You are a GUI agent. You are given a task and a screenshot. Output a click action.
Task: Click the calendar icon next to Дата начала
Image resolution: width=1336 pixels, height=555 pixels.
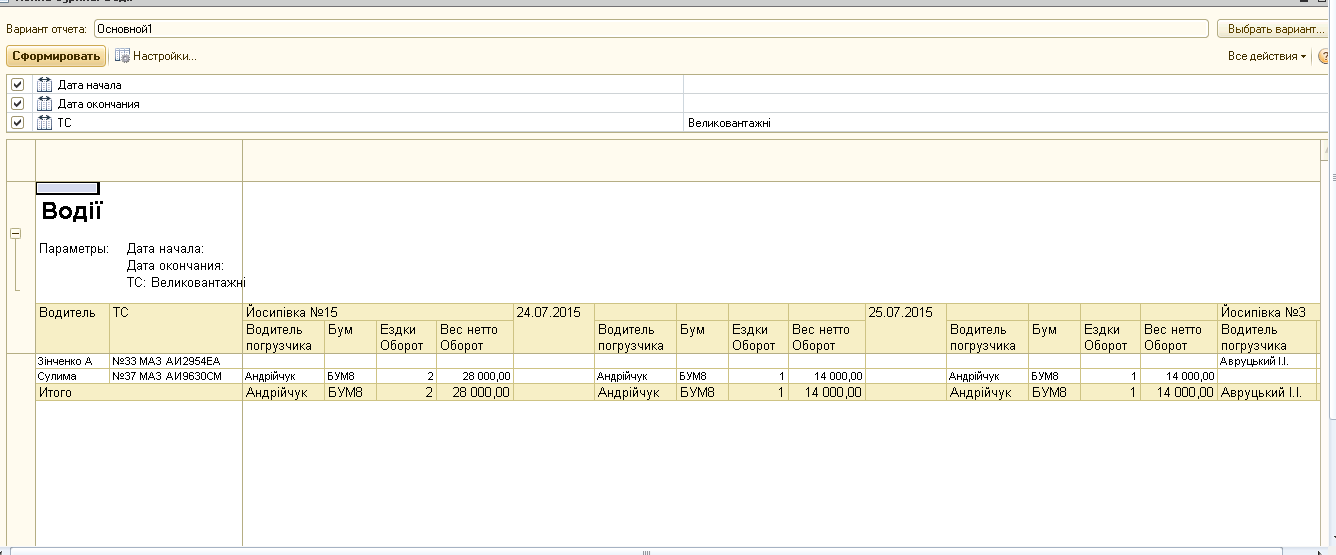pyautogui.click(x=44, y=85)
